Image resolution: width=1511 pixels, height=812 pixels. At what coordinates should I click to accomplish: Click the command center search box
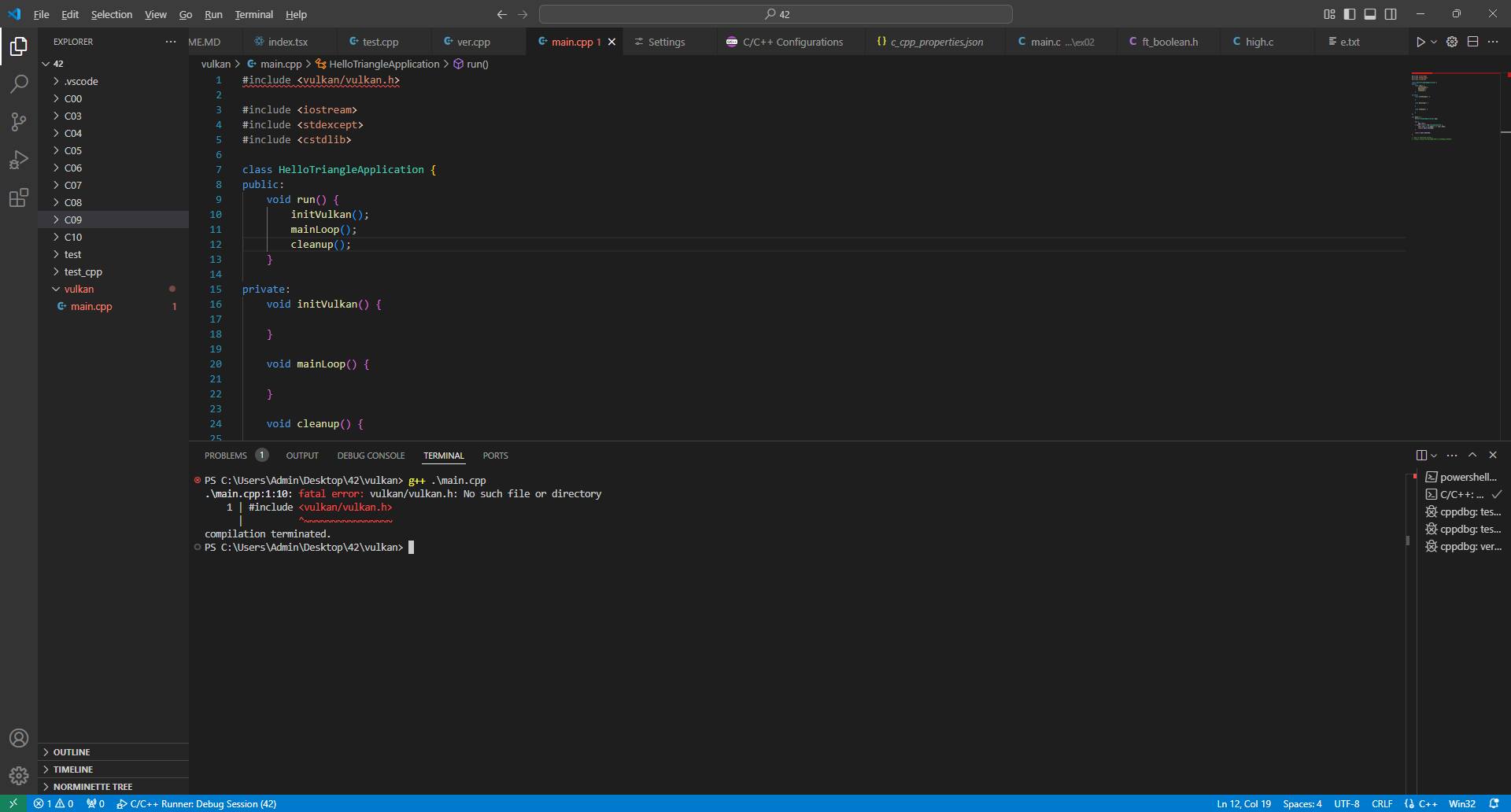(775, 14)
